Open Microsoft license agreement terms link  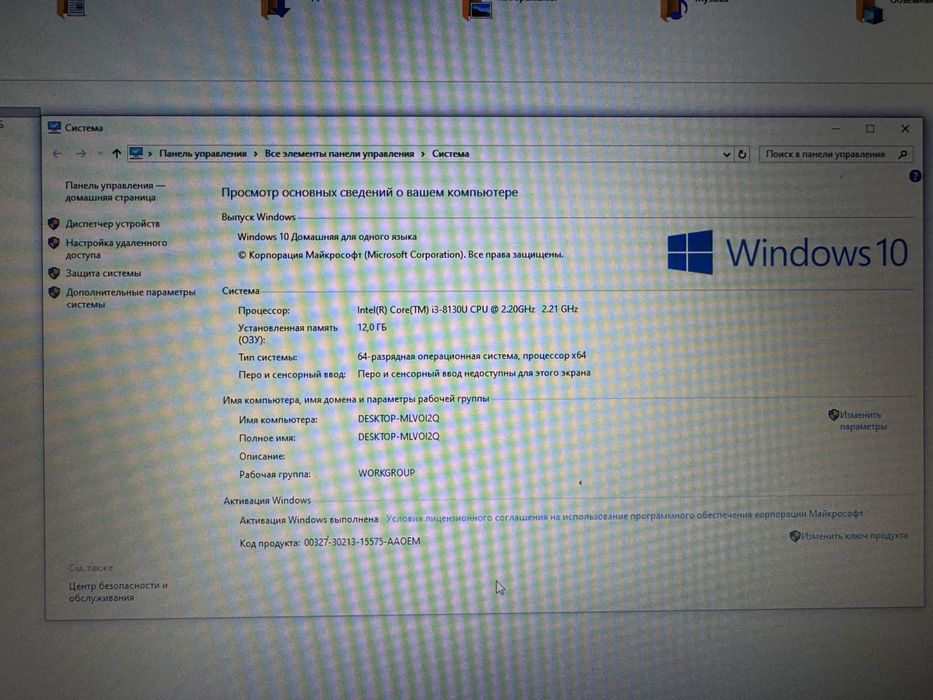point(624,515)
